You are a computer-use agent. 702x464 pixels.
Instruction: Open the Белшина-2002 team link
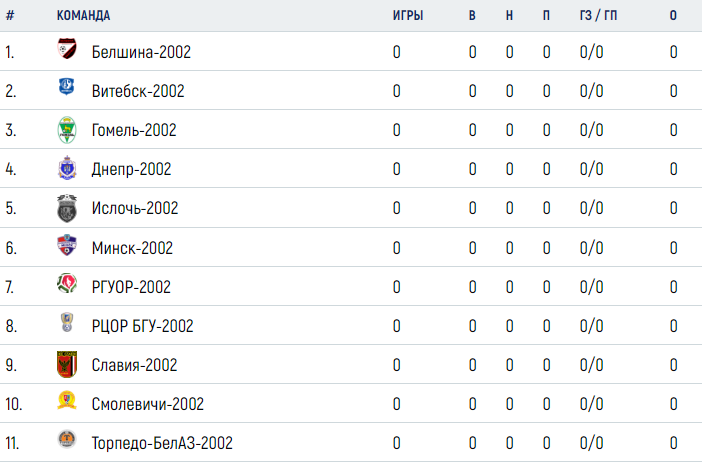(x=141, y=52)
